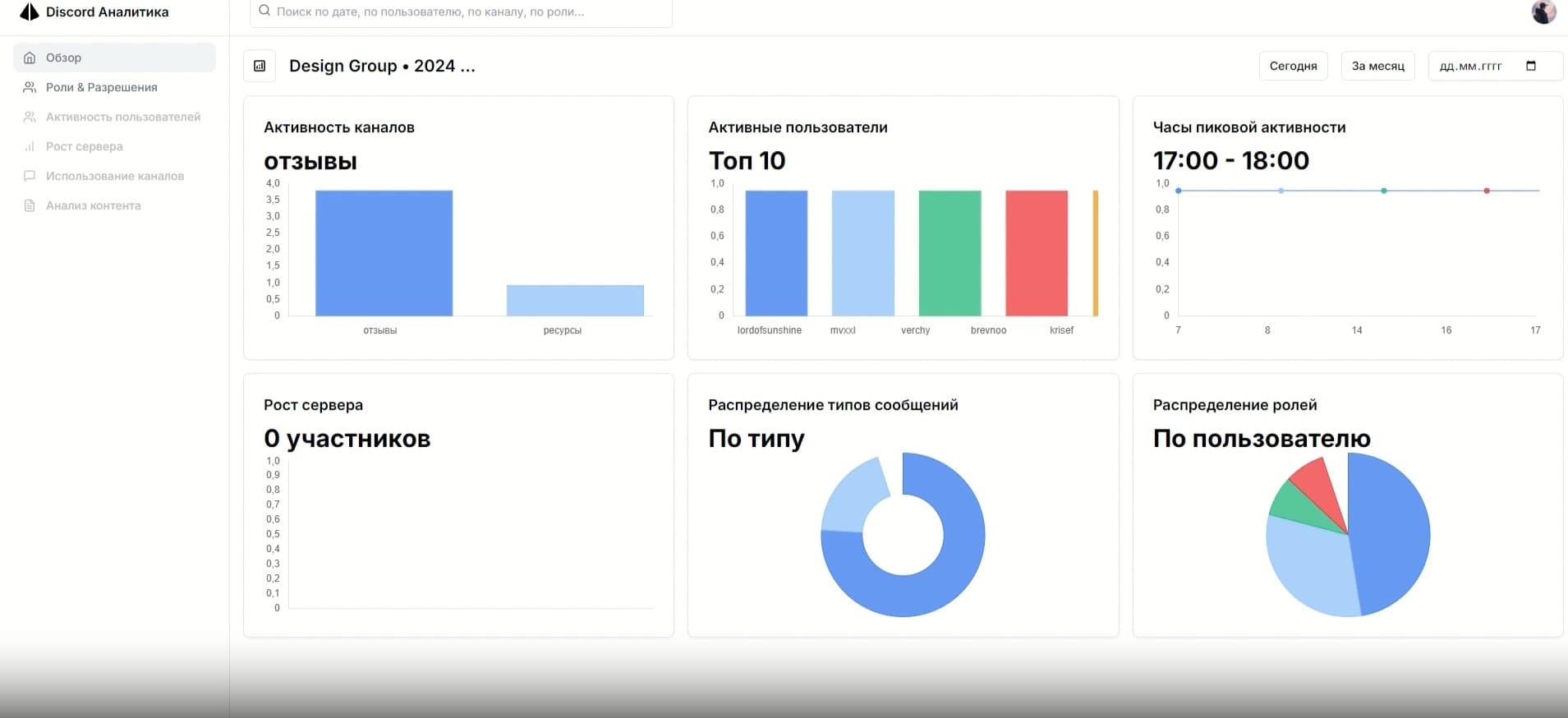This screenshot has height=718, width=1568.
Task: Click the blue point on peak hours line
Action: point(1179,191)
